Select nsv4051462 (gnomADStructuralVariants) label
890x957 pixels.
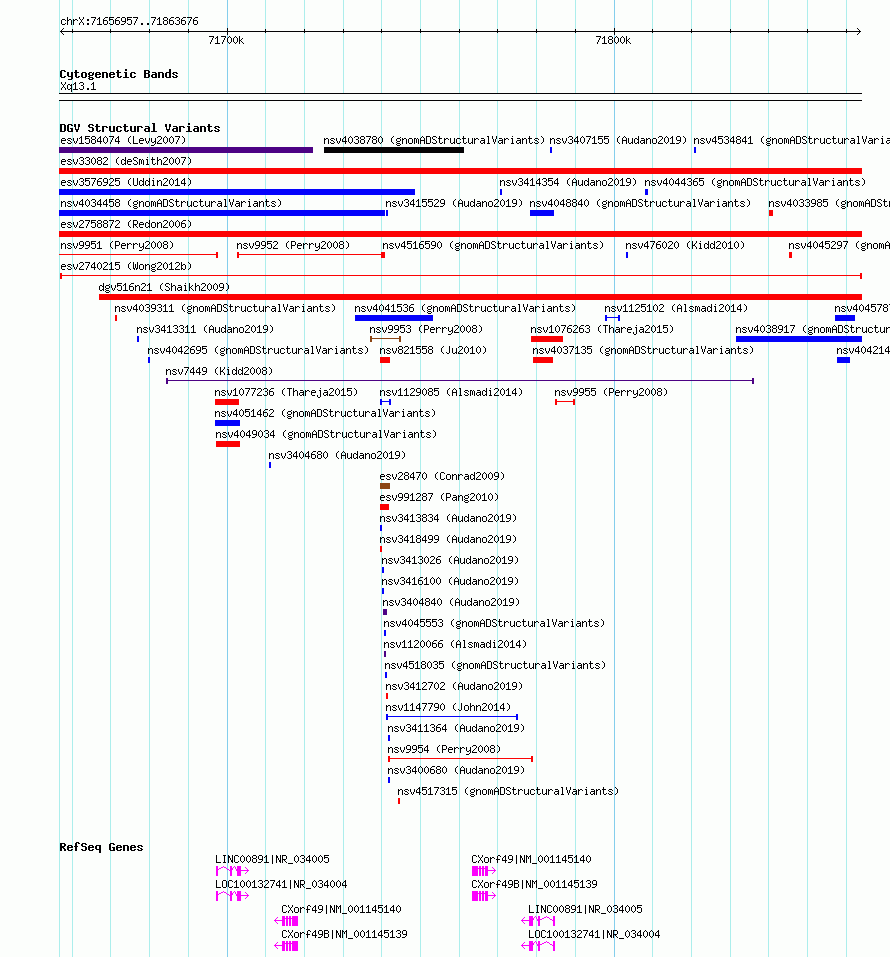(325, 414)
